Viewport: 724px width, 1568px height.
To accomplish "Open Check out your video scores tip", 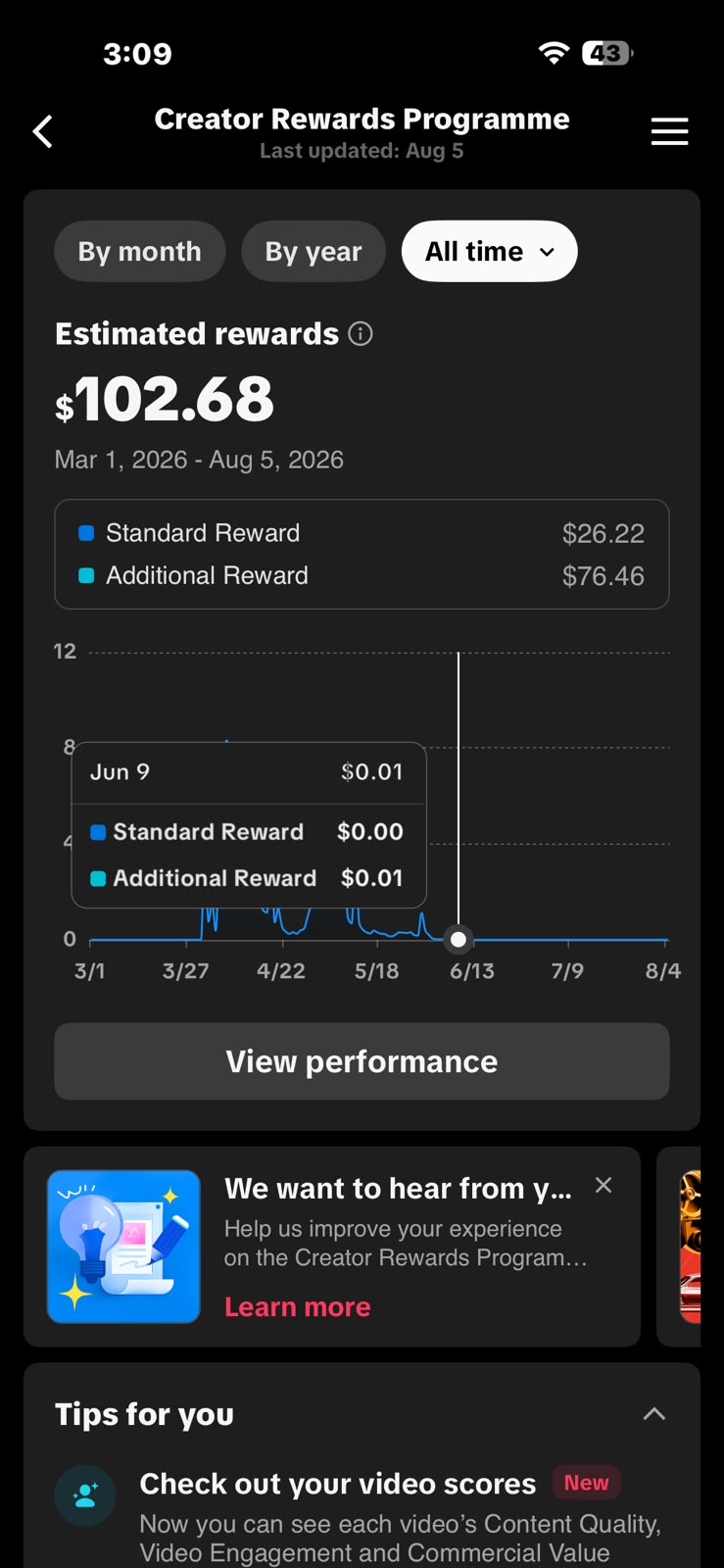I will click(338, 1484).
